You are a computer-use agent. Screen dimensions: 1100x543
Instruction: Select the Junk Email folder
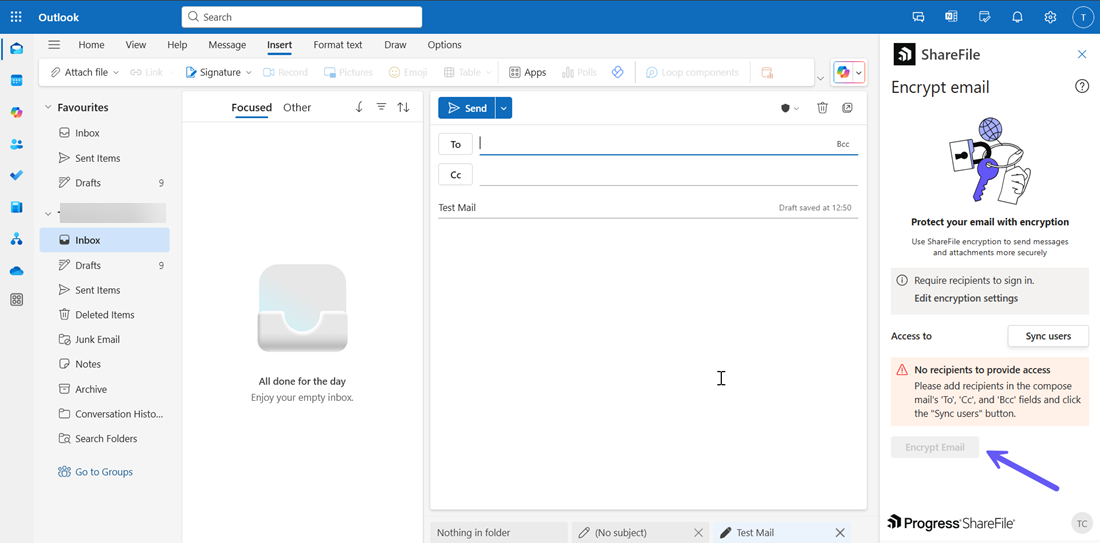[x=97, y=339]
